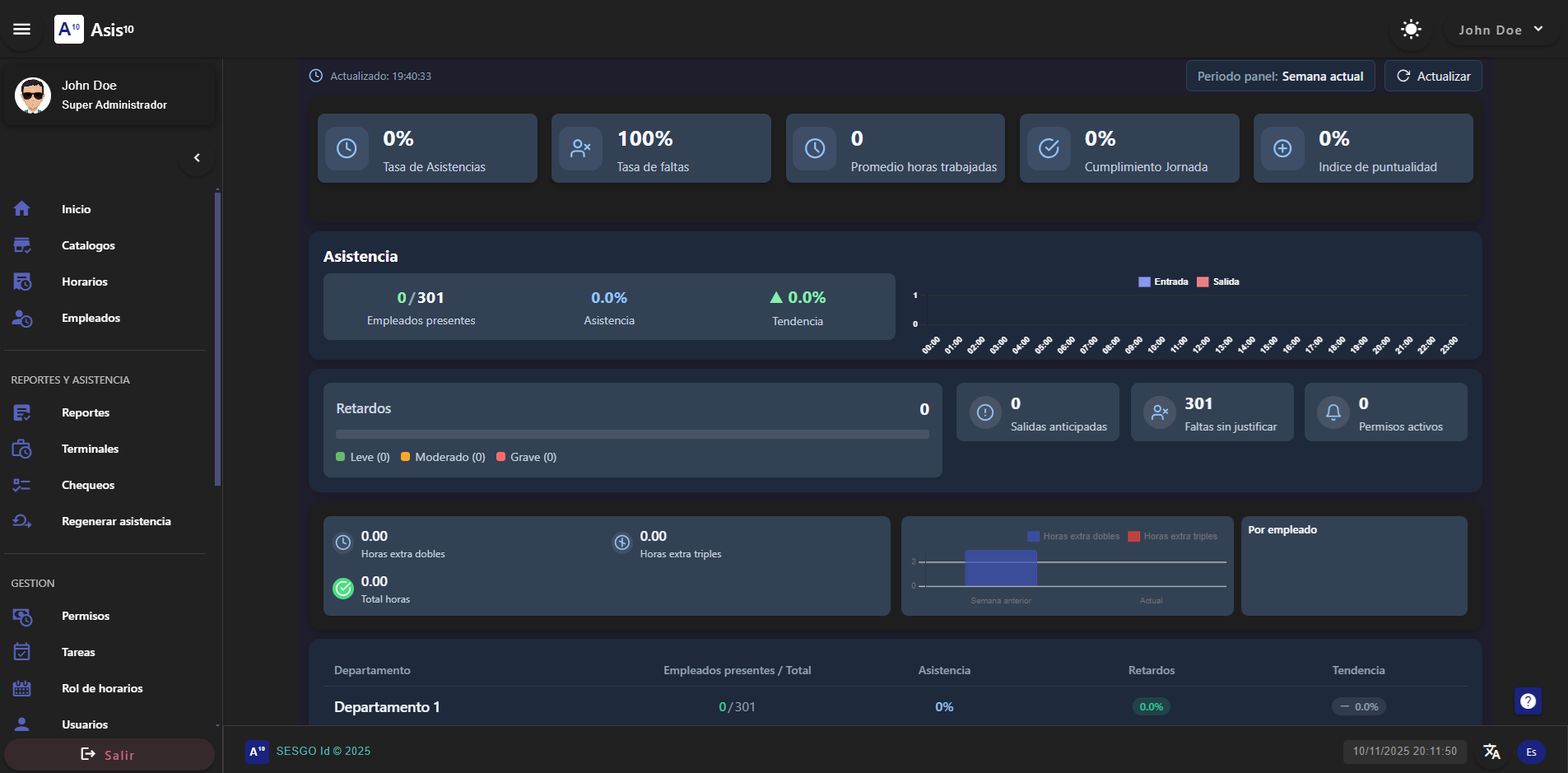1568x773 pixels.
Task: Open the John Doe user dropdown
Action: point(1501,30)
